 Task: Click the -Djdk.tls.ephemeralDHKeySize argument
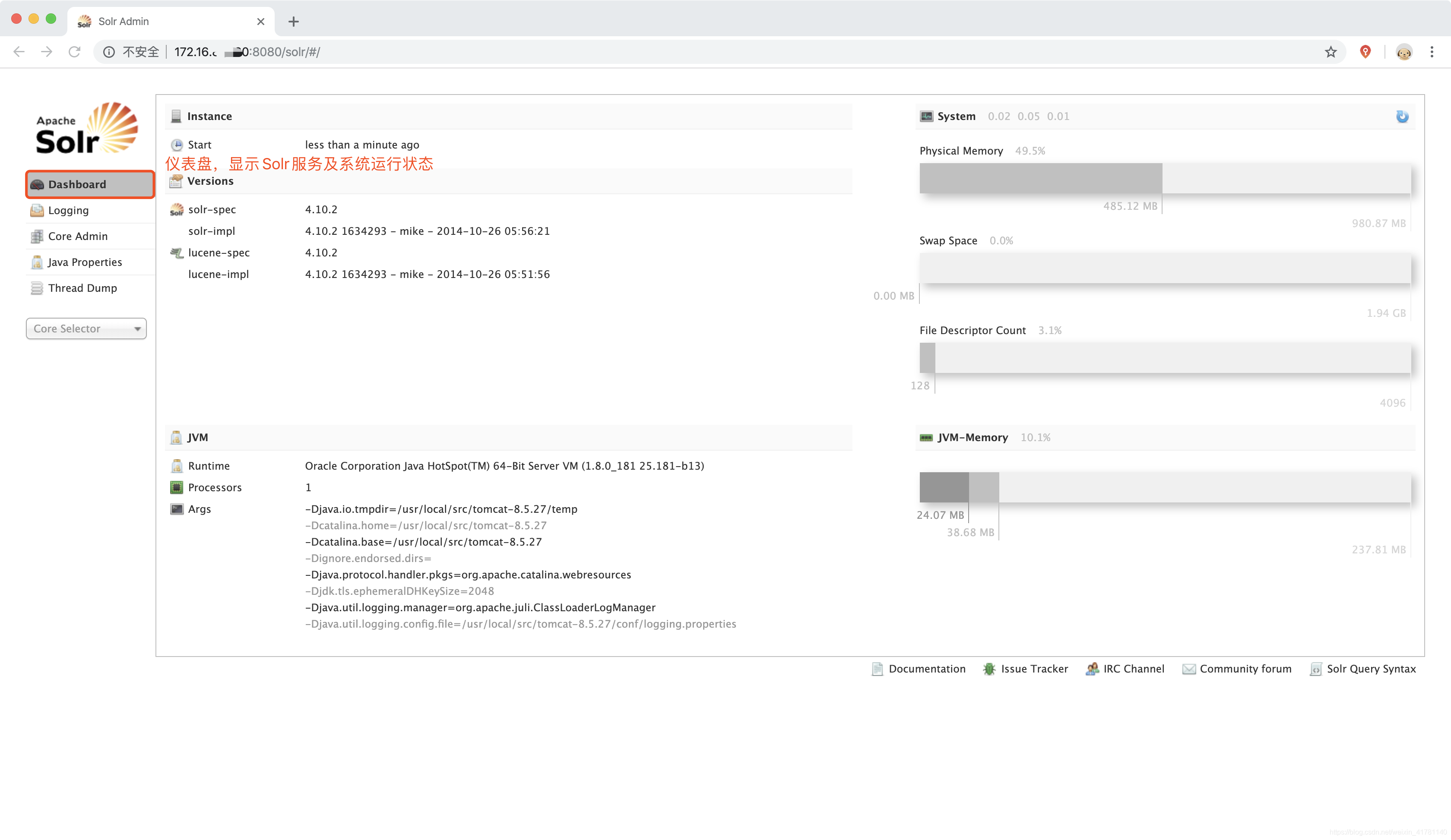click(399, 591)
